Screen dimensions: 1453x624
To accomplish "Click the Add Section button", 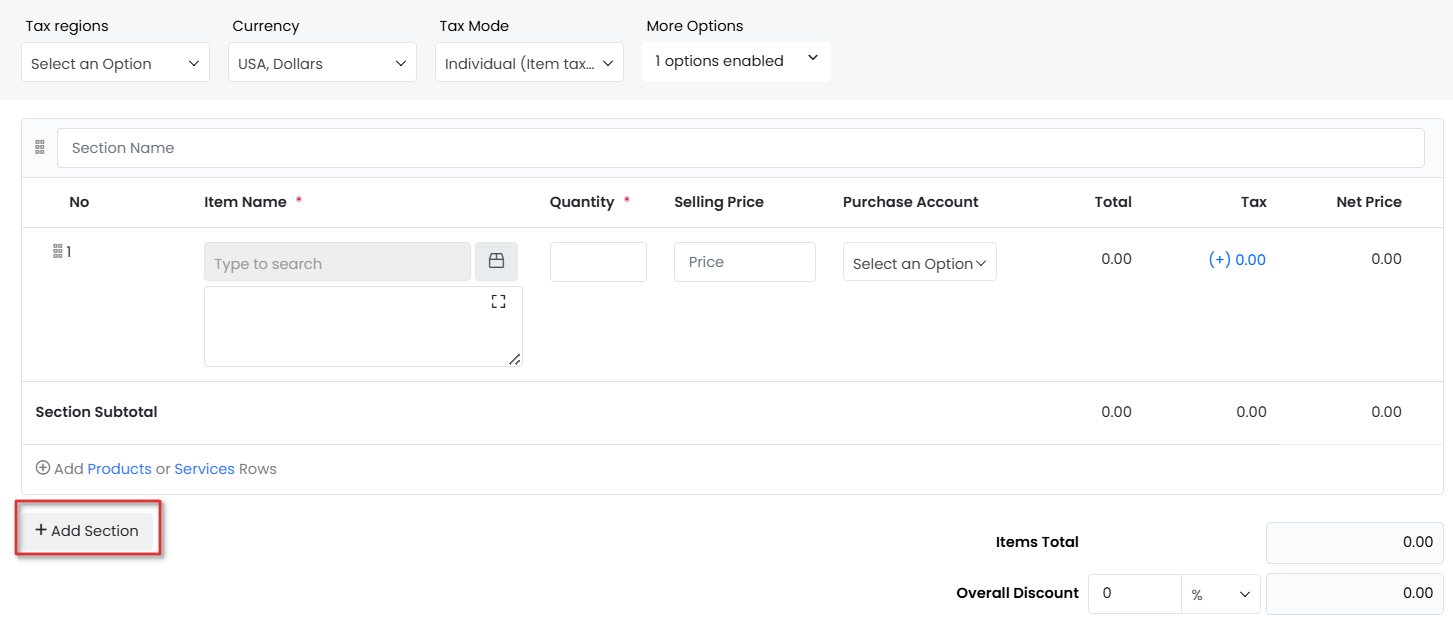I will coord(87,531).
